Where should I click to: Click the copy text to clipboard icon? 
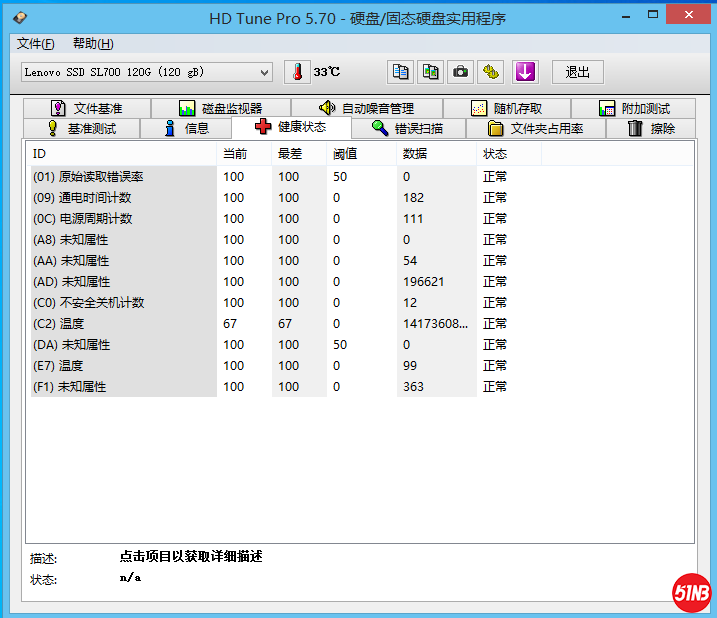click(400, 72)
